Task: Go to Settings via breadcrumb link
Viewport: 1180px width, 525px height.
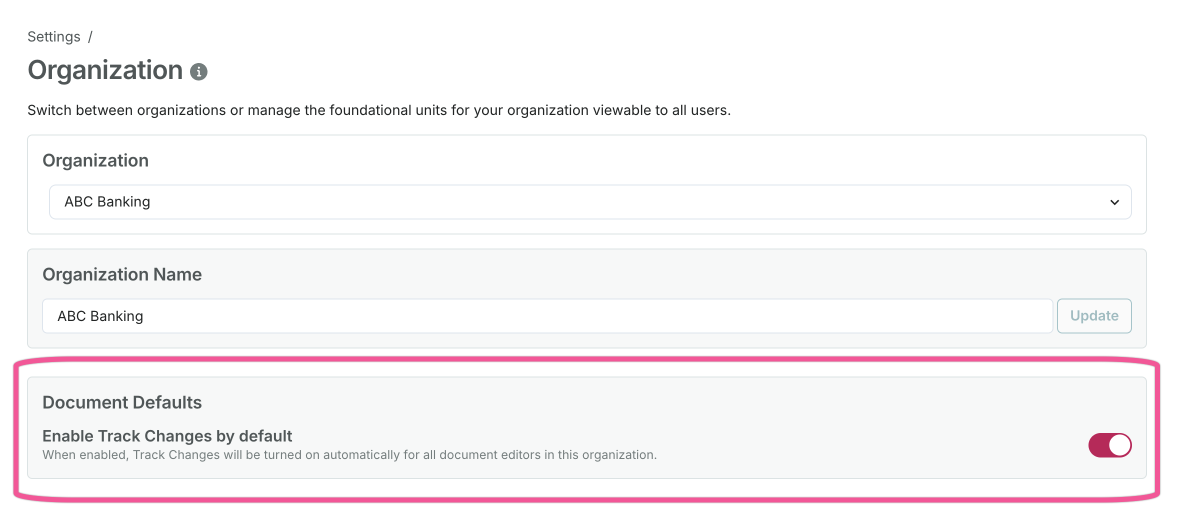Action: 54,37
